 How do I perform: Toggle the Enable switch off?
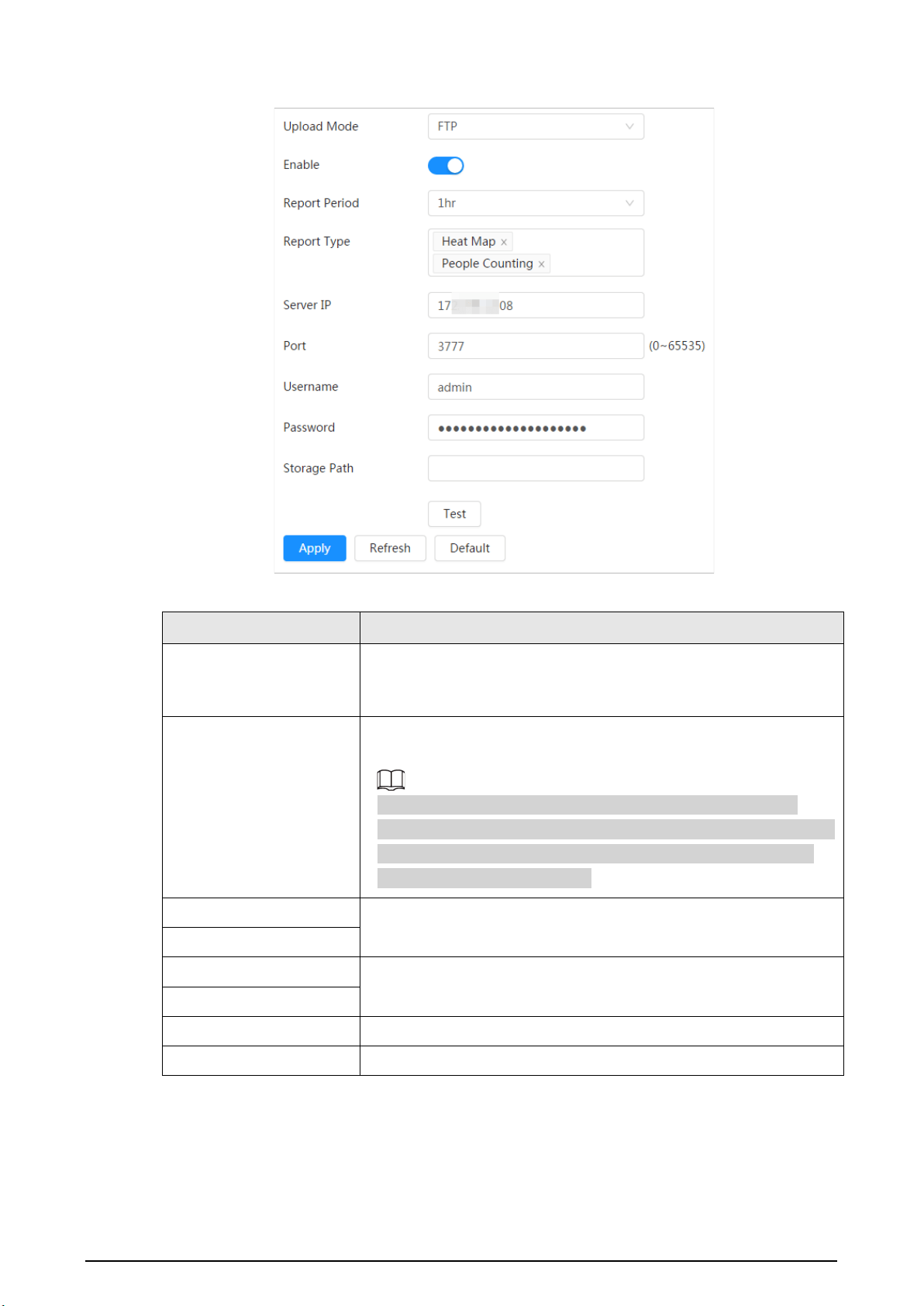tap(446, 165)
